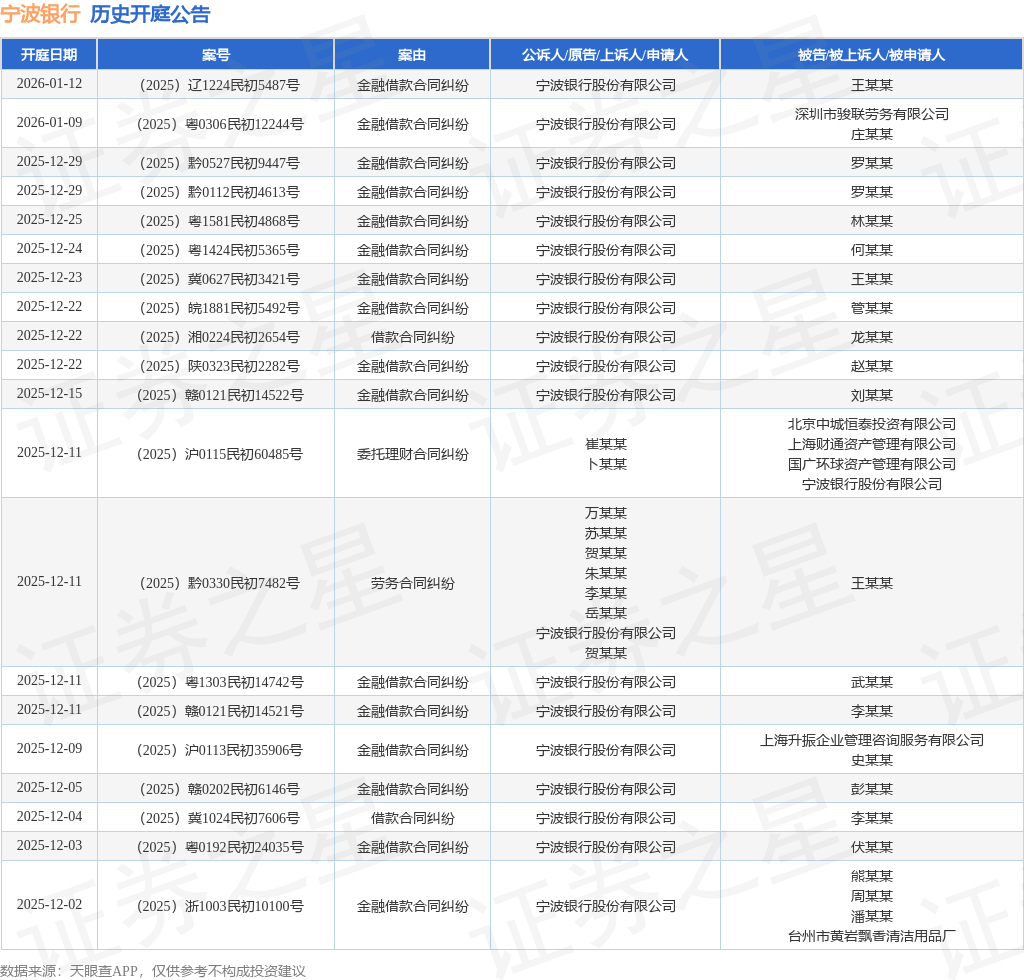This screenshot has height=980, width=1024.
Task: Select case number (2025)沪0115民初60485号
Action: pyautogui.click(x=219, y=454)
